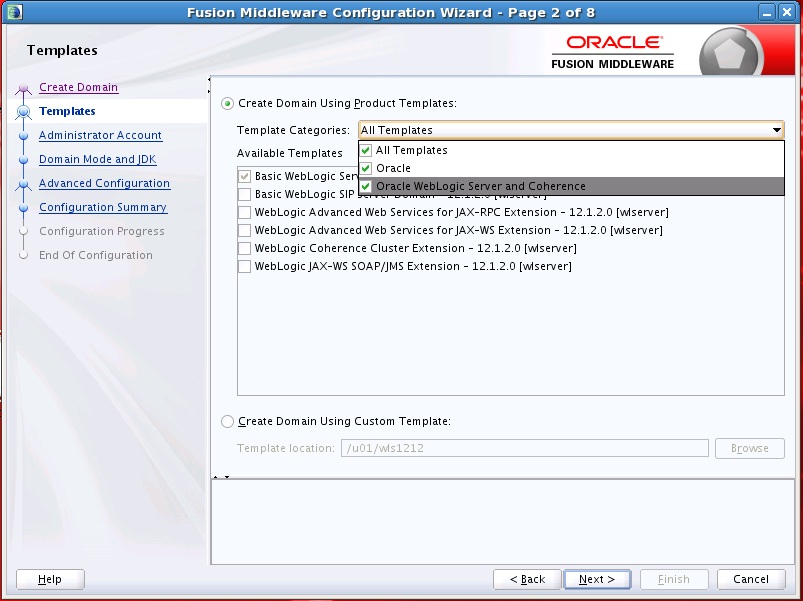This screenshot has height=601, width=803.
Task: Choose Oracle WebLogic Server and Coherence category
Action: tap(571, 186)
